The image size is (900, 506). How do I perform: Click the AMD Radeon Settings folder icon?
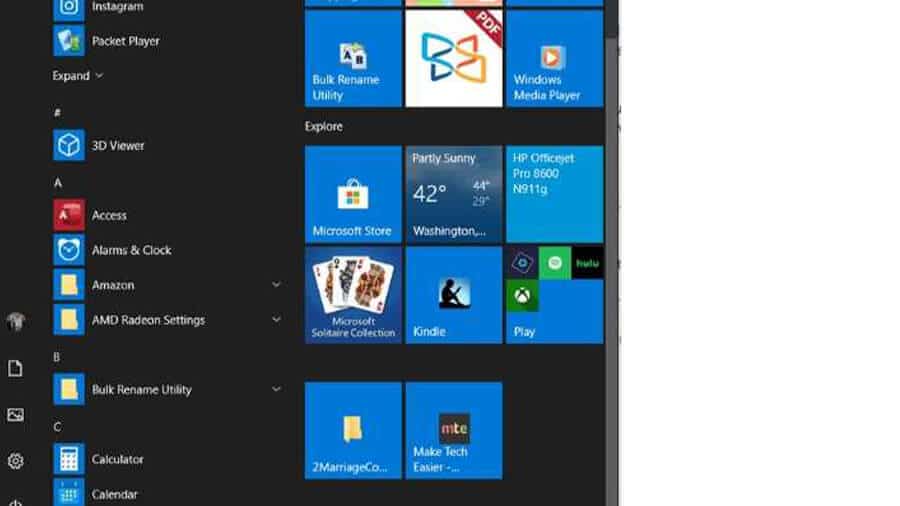[69, 320]
